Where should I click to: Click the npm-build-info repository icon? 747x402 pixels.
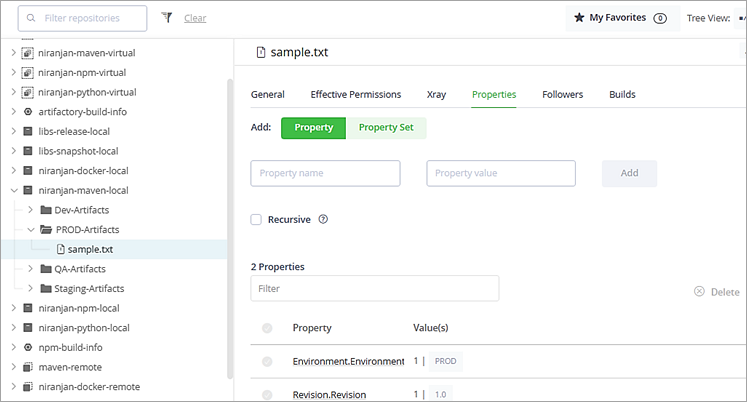28,347
